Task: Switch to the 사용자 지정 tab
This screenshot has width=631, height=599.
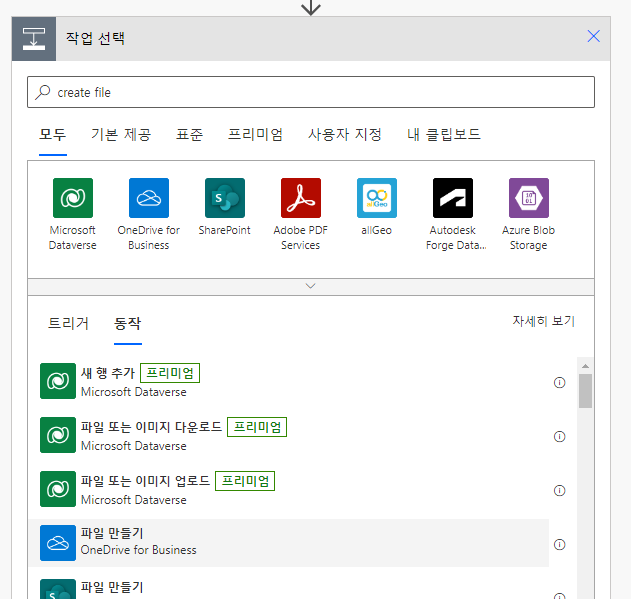Action: coord(345,134)
